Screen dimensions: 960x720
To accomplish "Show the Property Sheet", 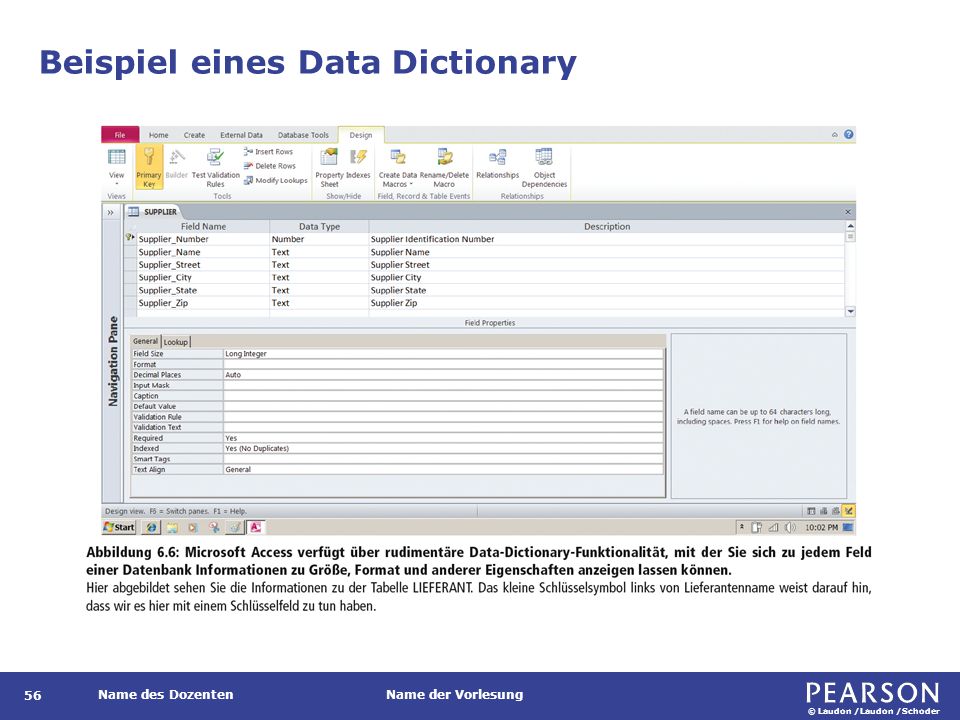I will (329, 167).
